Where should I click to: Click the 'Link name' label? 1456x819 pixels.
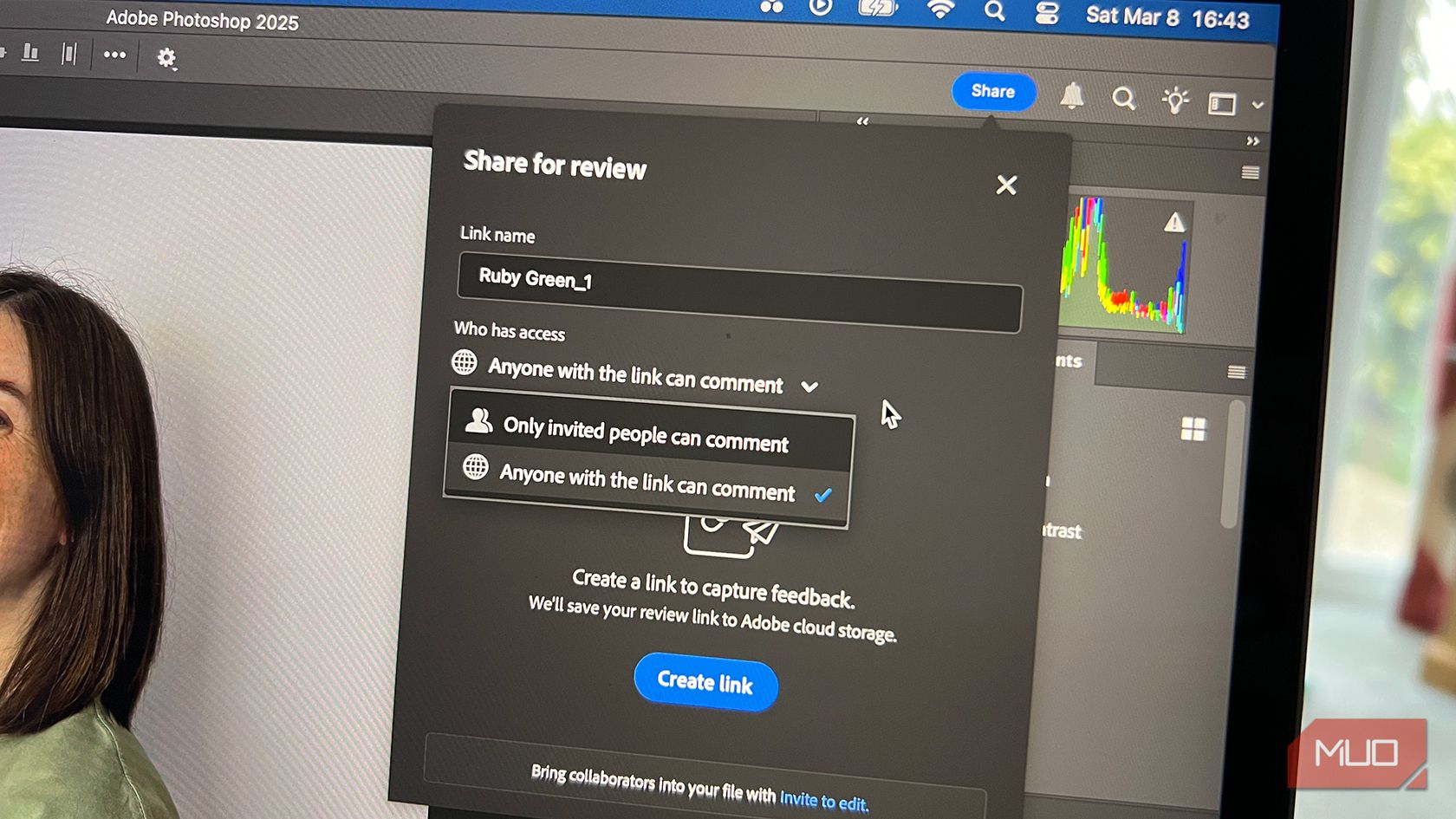tap(497, 235)
